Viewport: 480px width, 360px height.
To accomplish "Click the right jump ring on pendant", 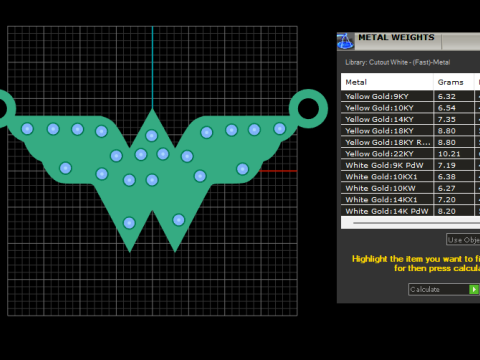I will tap(308, 109).
